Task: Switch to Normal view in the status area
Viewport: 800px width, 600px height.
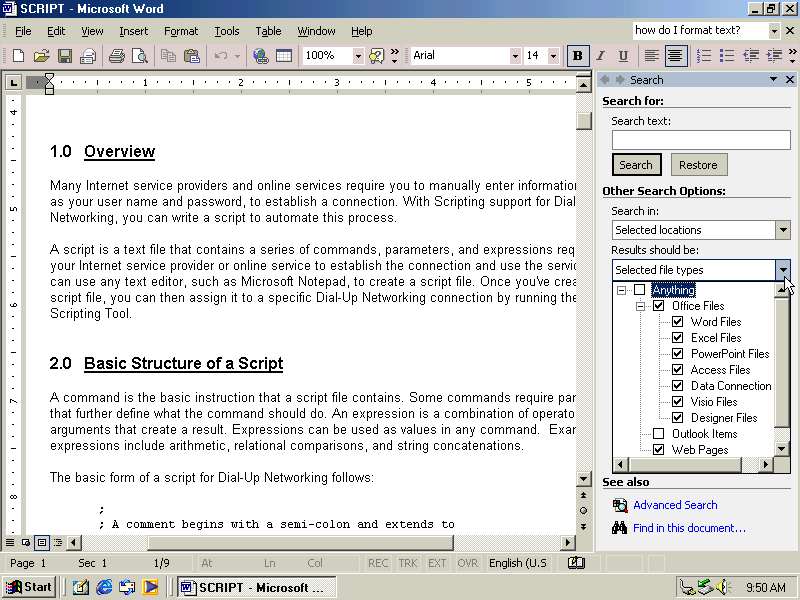Action: [x=10, y=542]
